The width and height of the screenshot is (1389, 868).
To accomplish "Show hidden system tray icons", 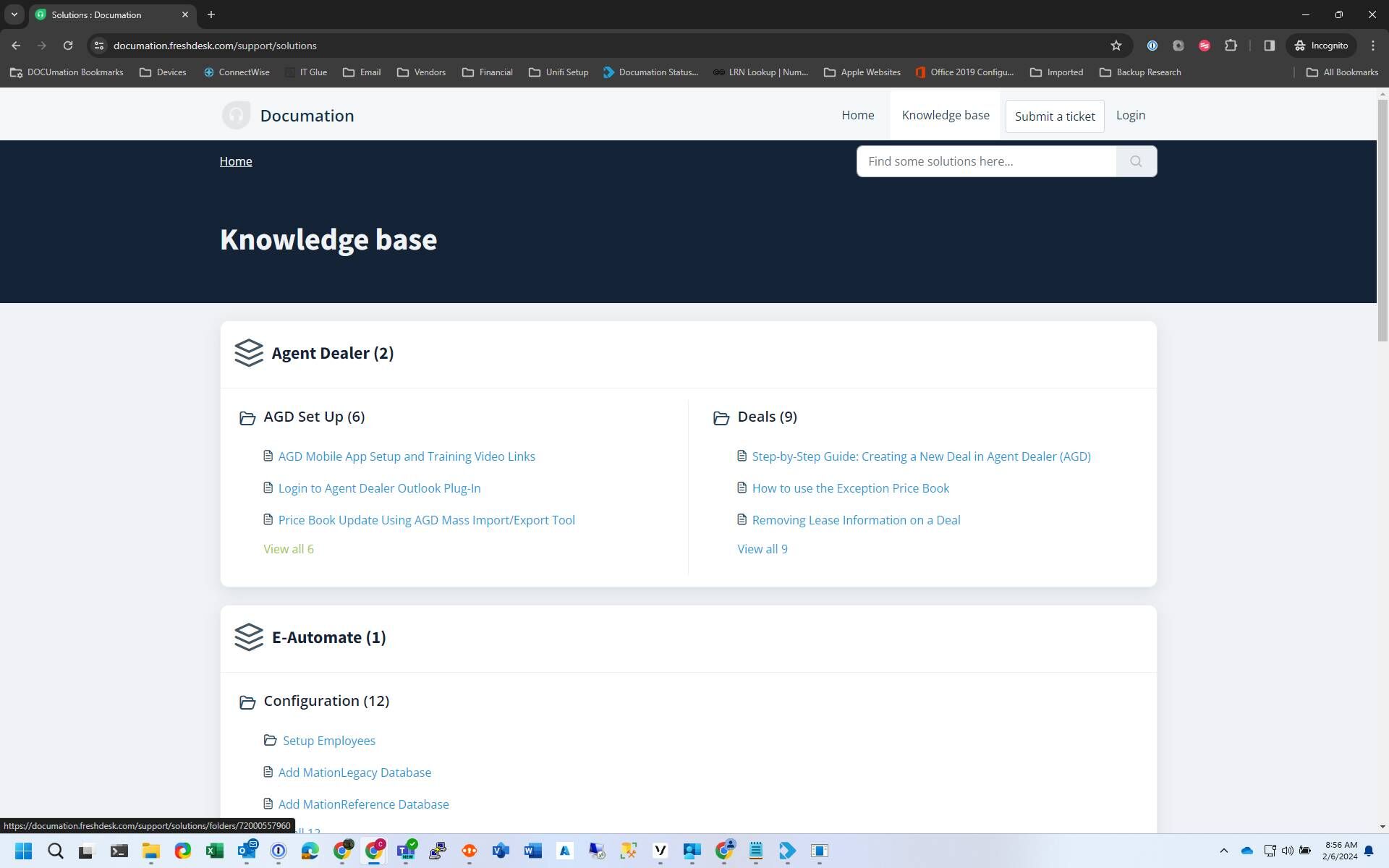I will click(1223, 851).
